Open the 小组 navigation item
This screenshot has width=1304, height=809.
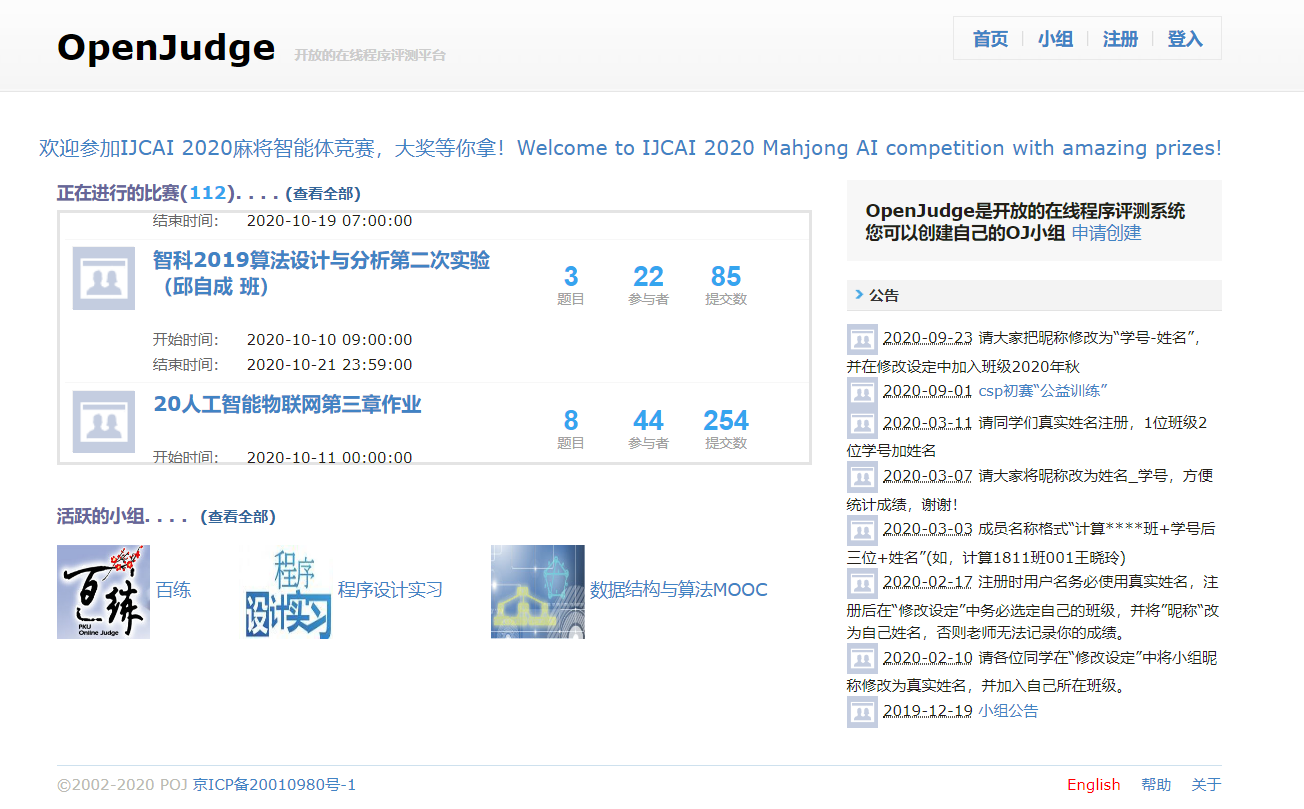click(1055, 39)
